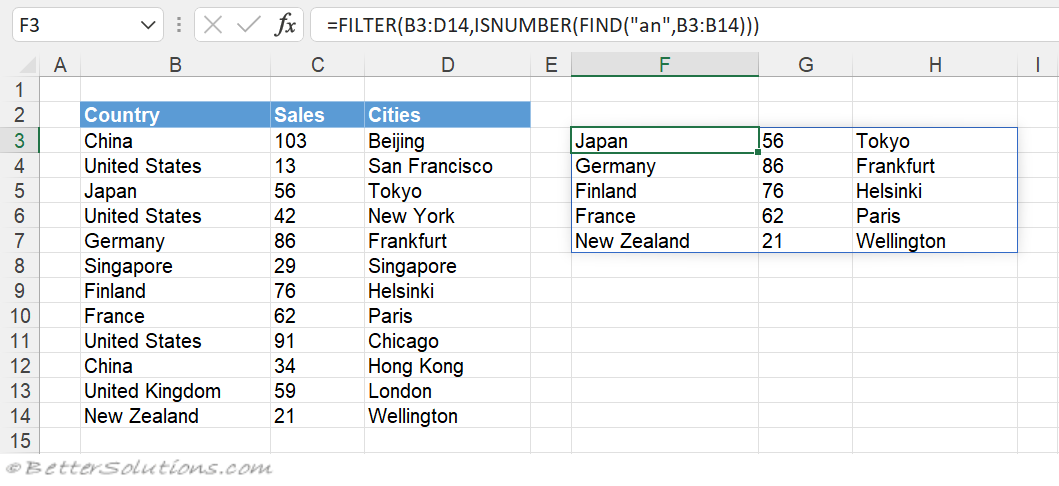This screenshot has width=1059, height=486.
Task: Open the Name Box dropdown arrow
Action: 147,26
